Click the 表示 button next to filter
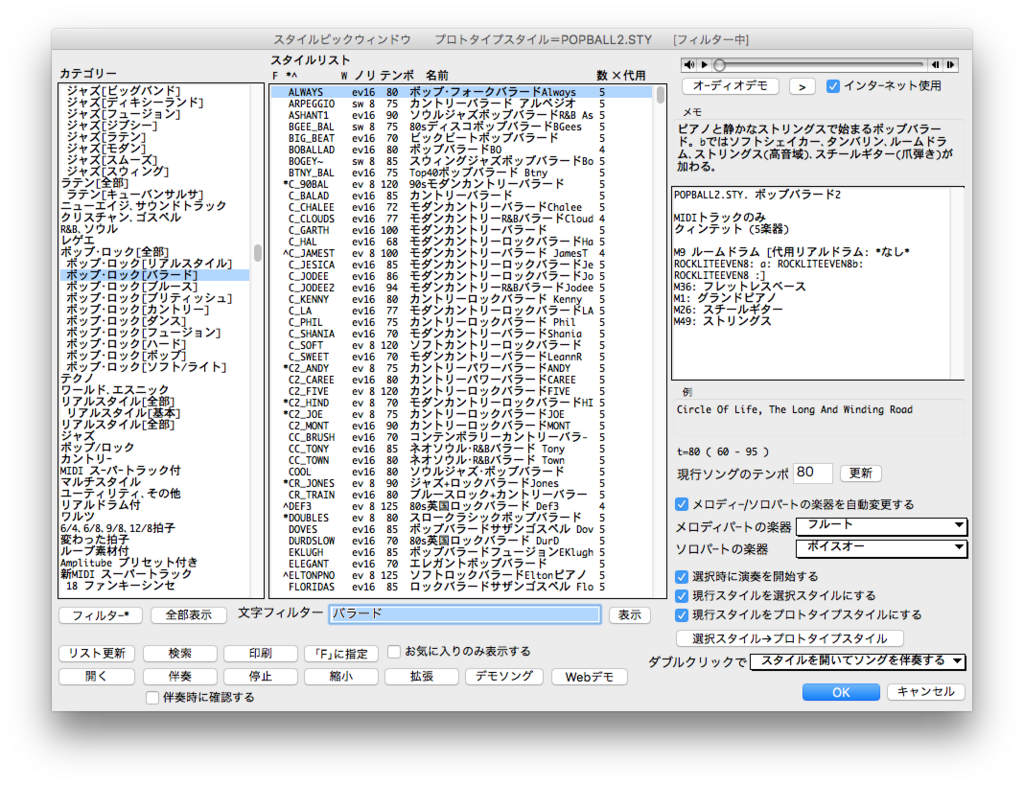Screen dimensions: 1024x786 630,615
